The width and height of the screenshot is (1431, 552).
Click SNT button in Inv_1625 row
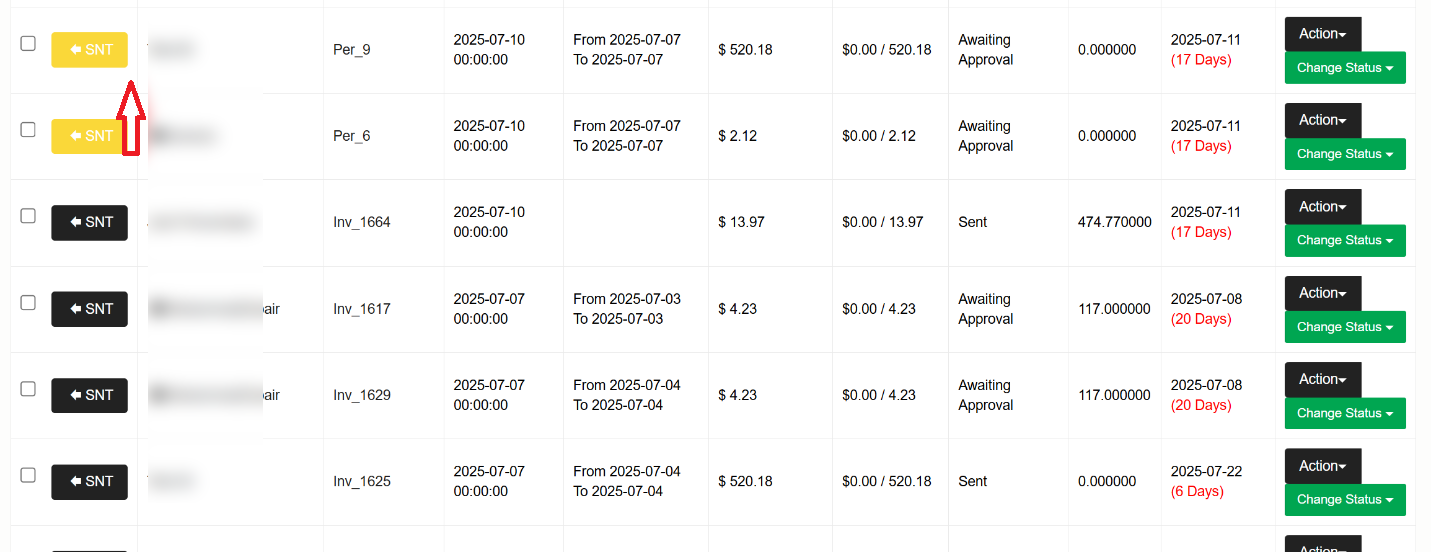pyautogui.click(x=89, y=481)
